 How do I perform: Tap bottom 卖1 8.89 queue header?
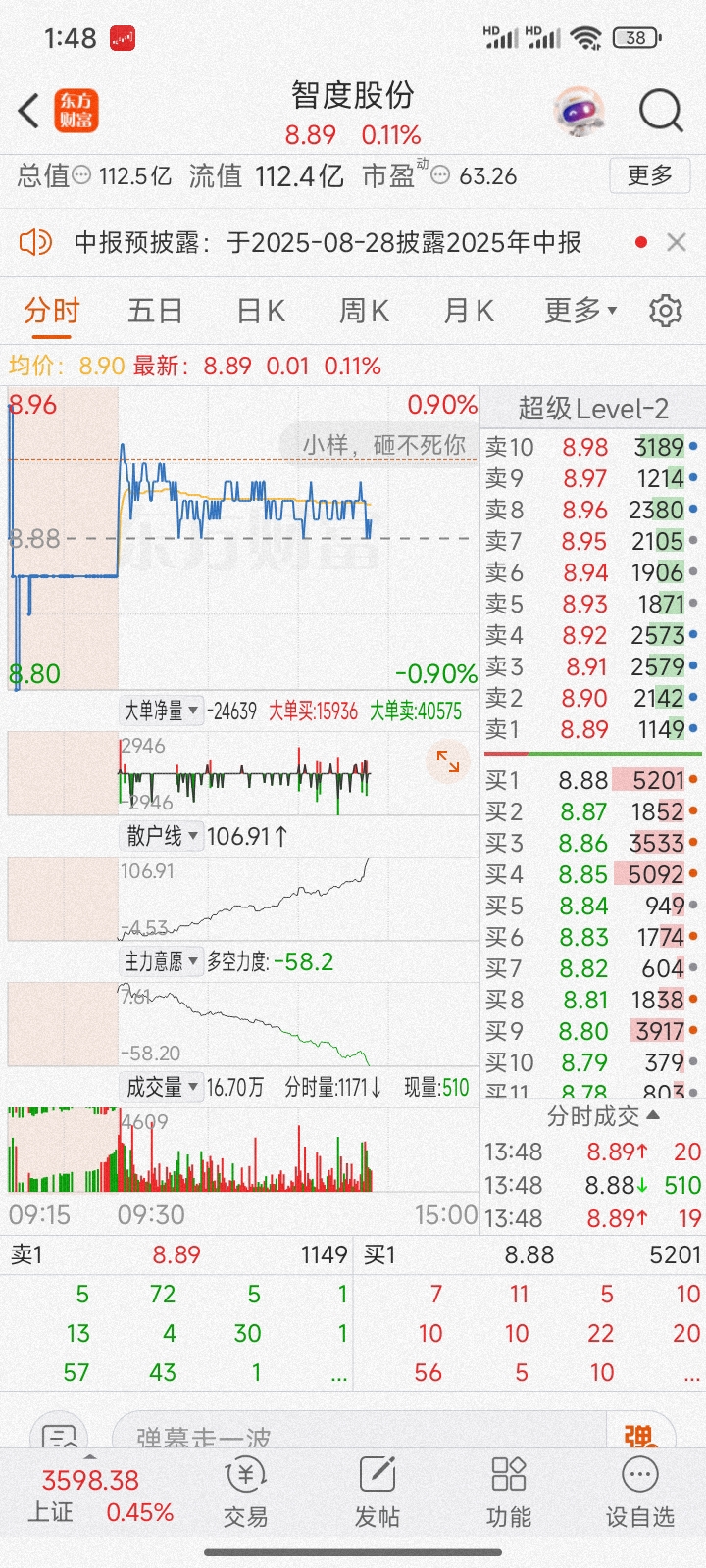[178, 1254]
